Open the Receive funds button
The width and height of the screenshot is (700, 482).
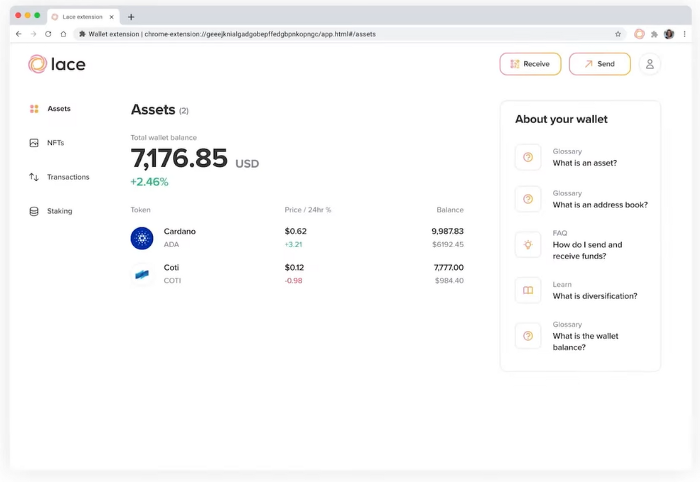click(530, 64)
